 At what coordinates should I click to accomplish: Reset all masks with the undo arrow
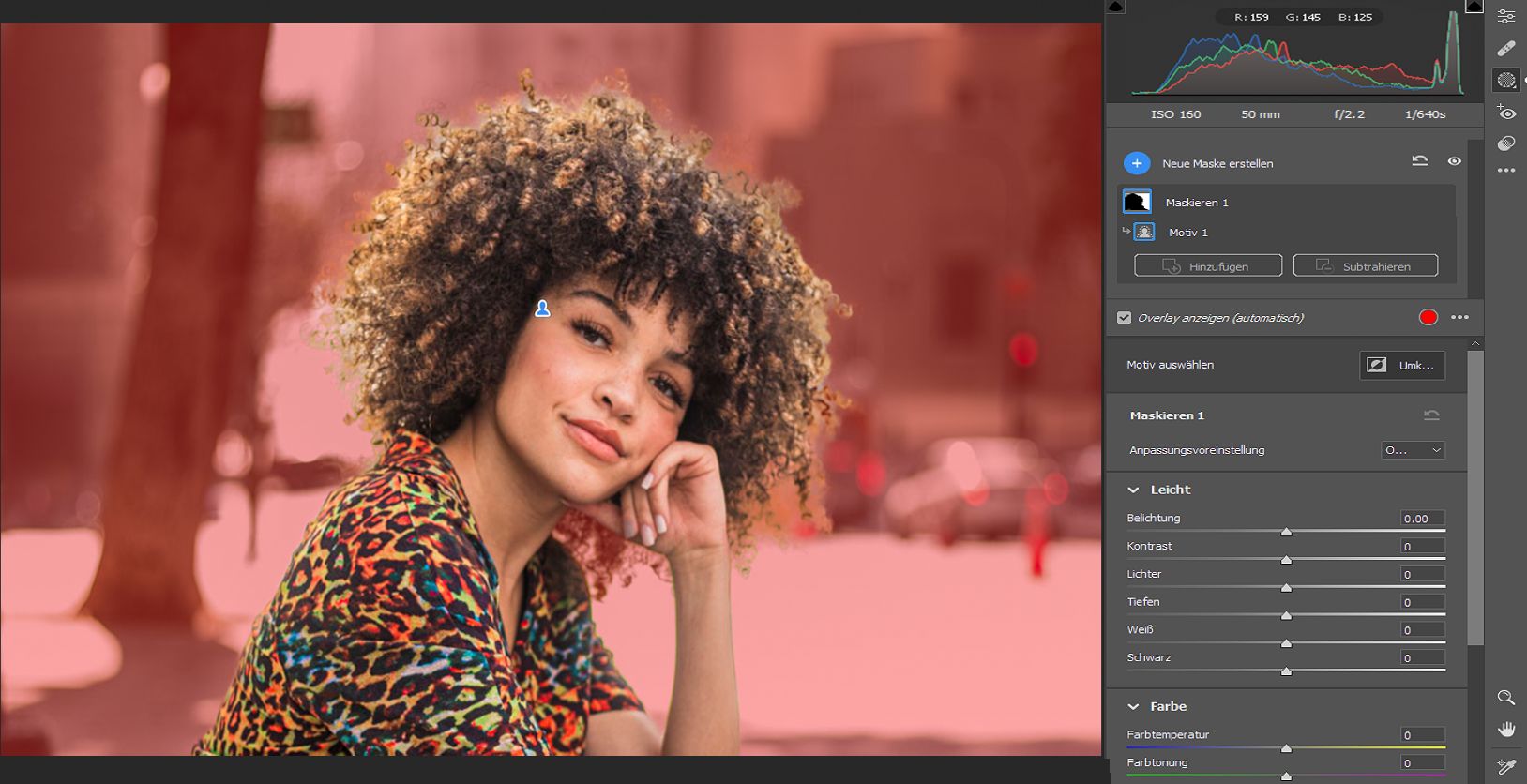(1420, 161)
